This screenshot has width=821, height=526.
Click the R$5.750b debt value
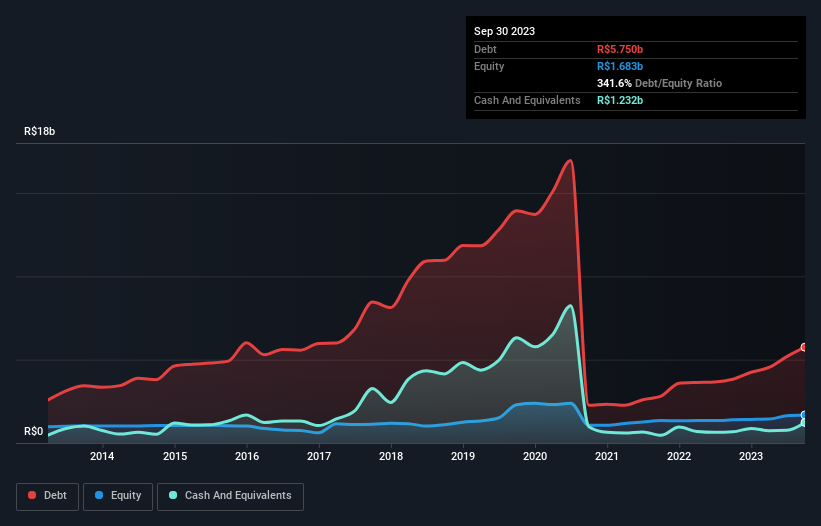[620, 49]
